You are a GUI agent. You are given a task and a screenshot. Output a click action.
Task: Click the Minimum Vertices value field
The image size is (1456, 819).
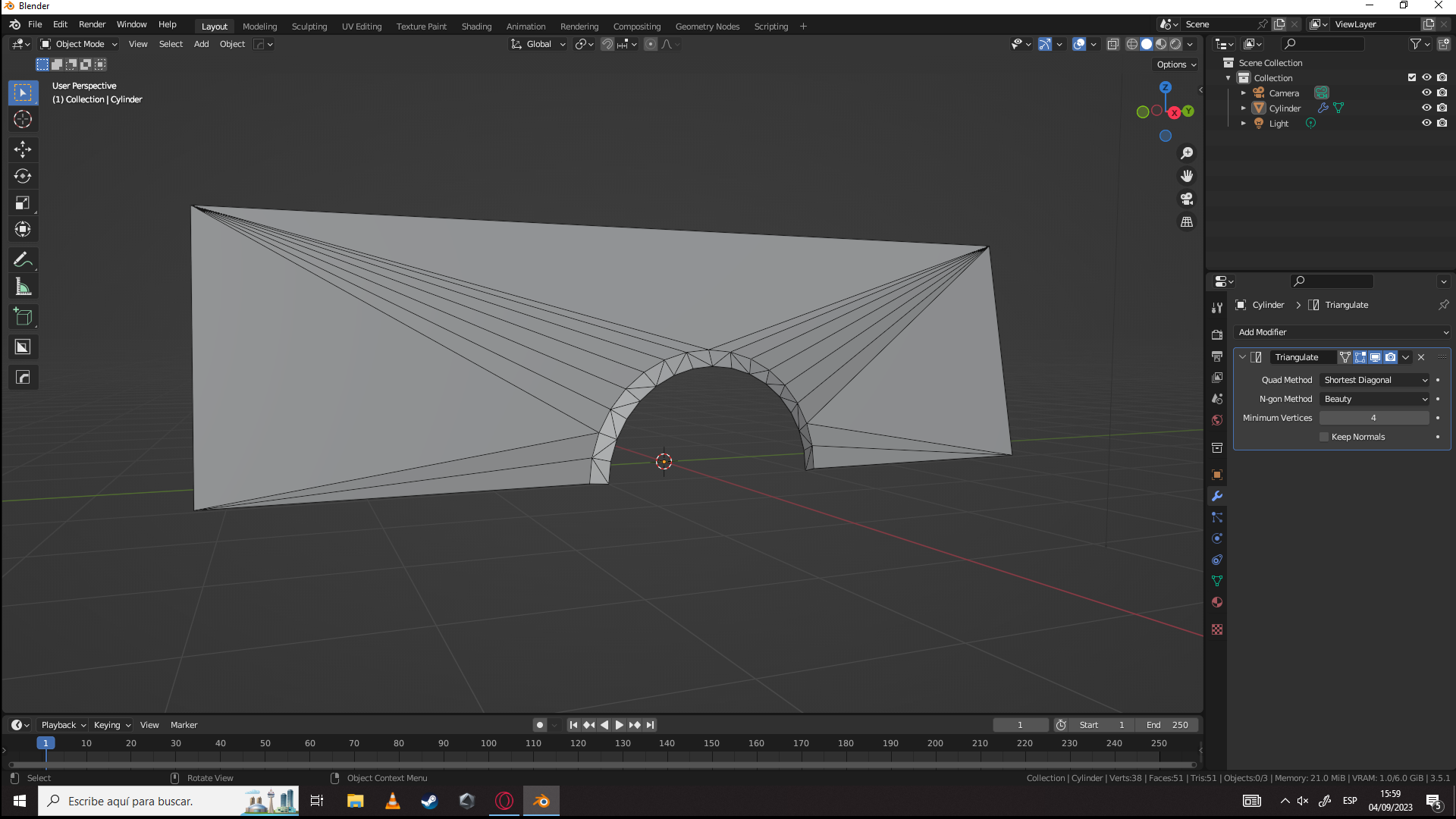(x=1373, y=418)
